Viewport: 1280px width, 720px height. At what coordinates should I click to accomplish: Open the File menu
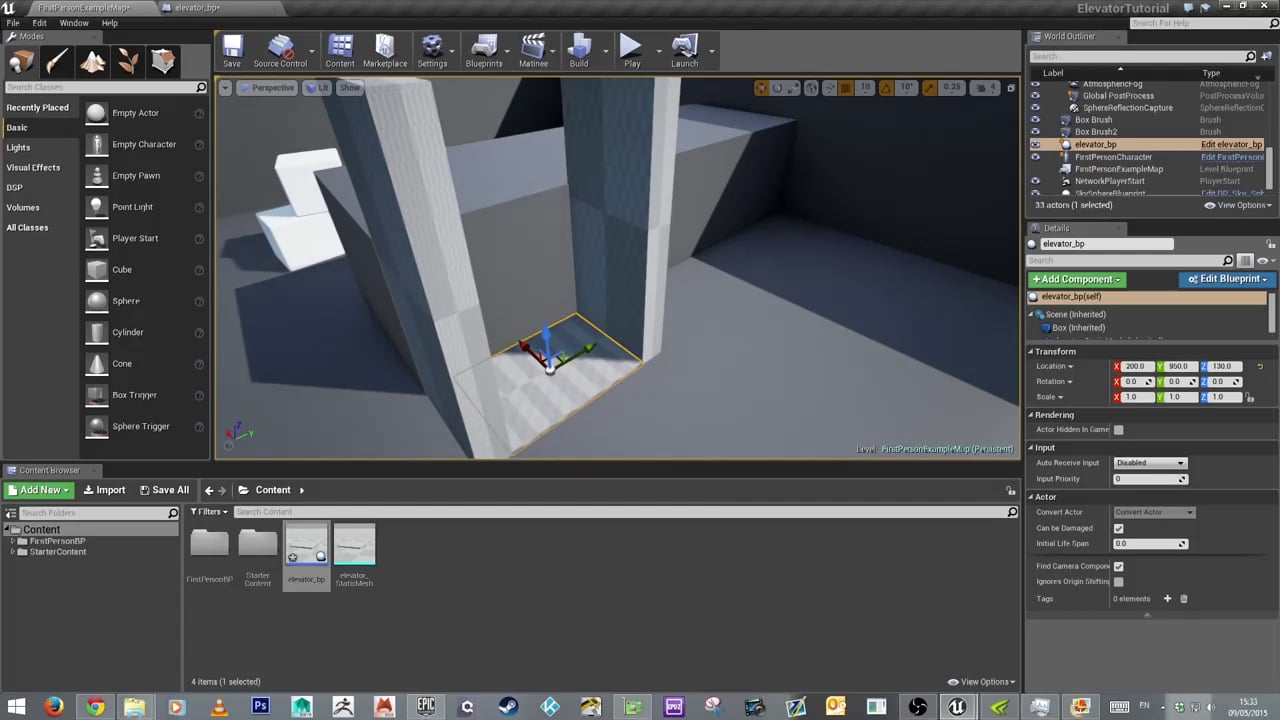click(13, 22)
